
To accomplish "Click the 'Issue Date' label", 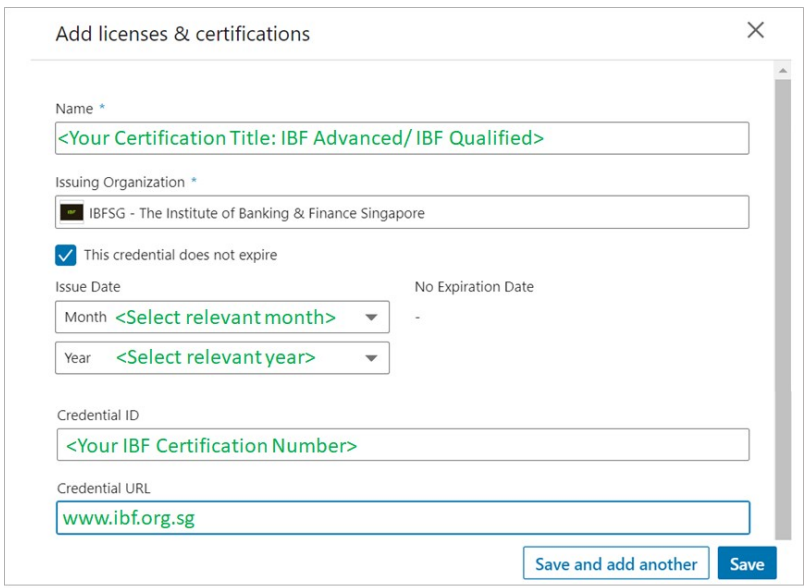I will [x=88, y=287].
